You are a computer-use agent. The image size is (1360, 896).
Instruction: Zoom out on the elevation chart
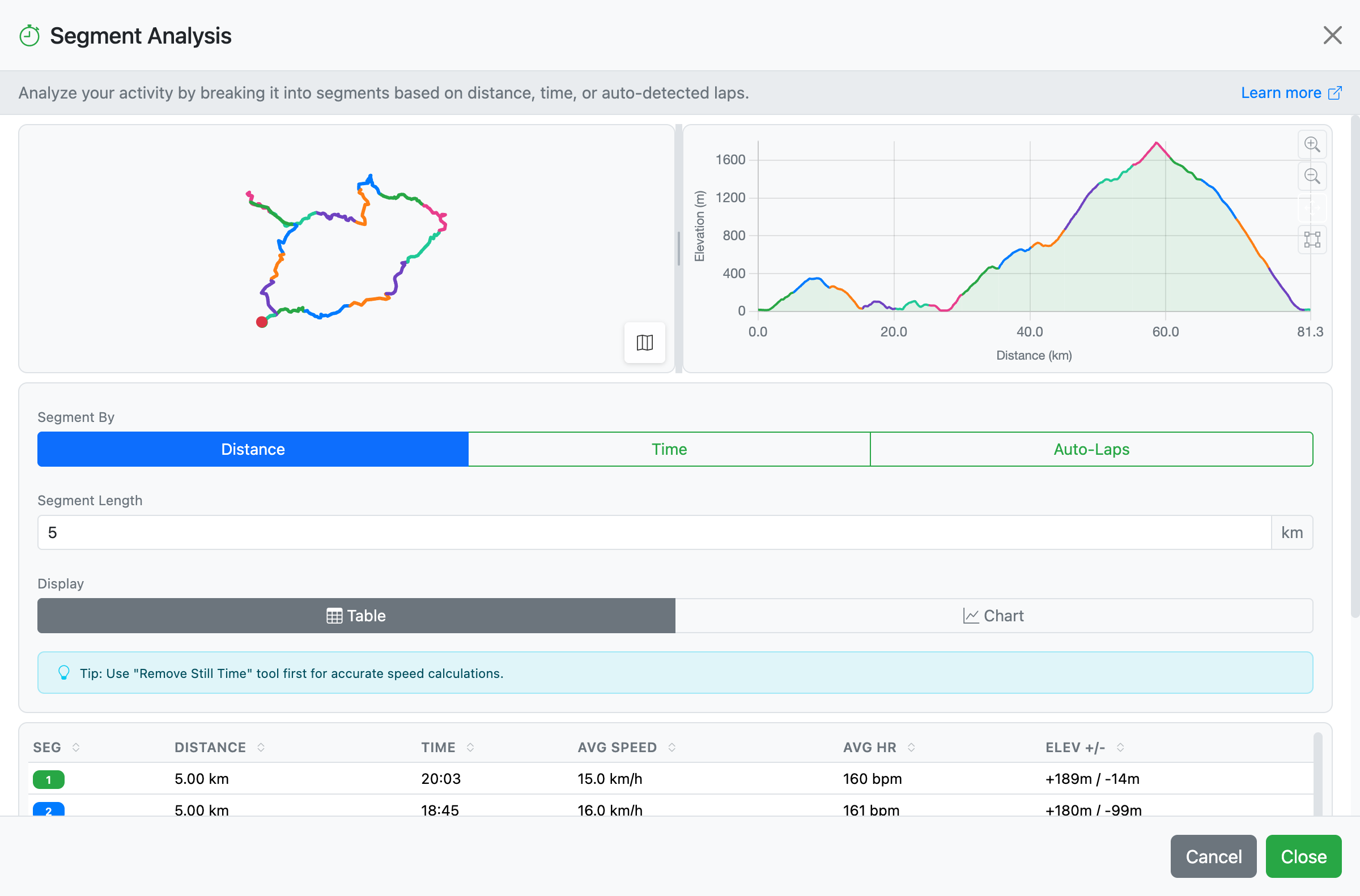1311,177
